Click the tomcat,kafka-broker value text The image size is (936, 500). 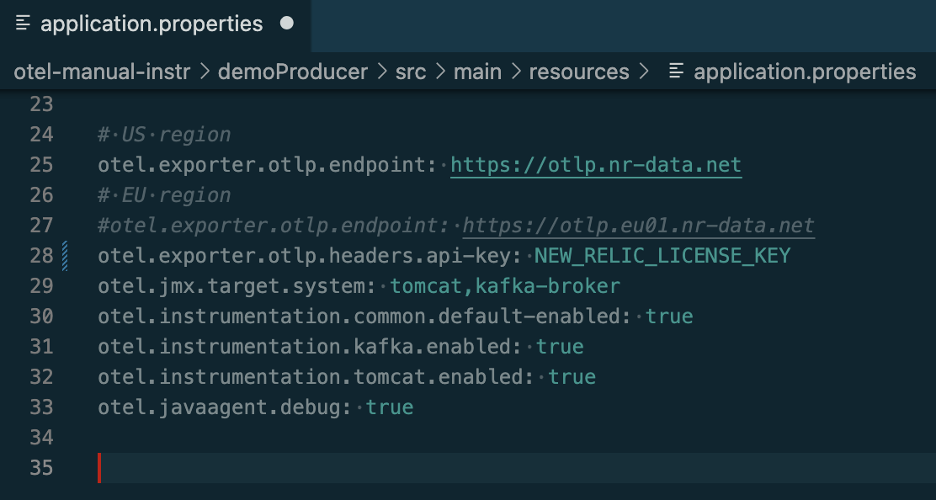click(505, 286)
